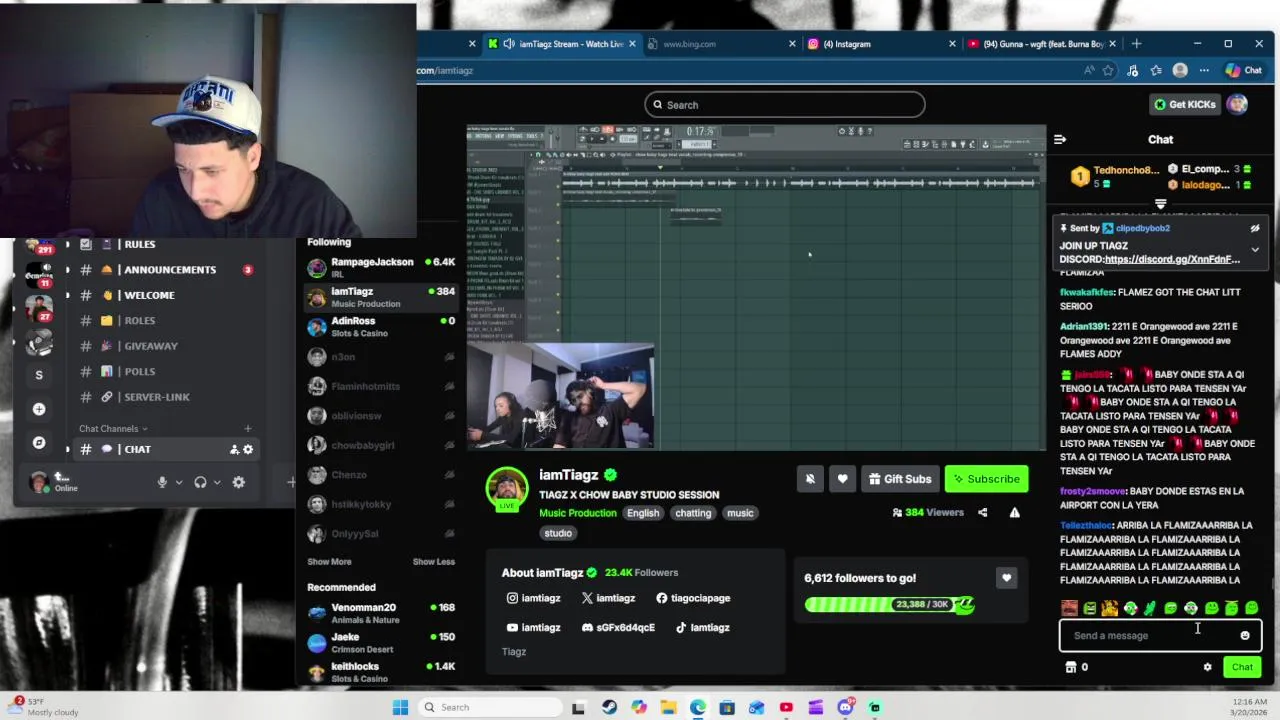This screenshot has width=1280, height=720.
Task: Collapse the Chat Channels category in Discord
Action: click(x=113, y=429)
